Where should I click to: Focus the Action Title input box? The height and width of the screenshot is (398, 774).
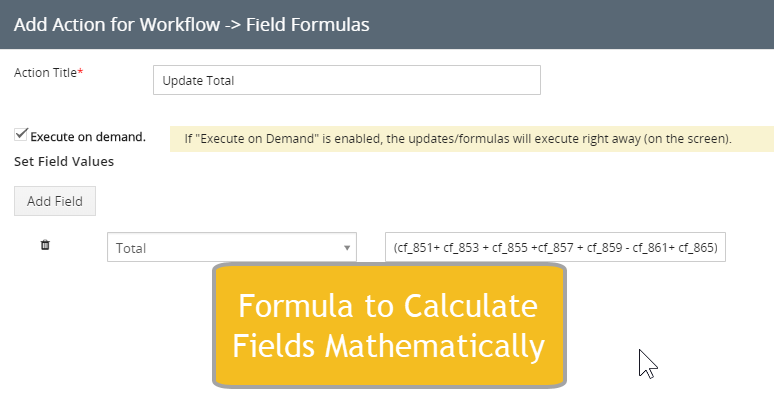click(x=347, y=80)
